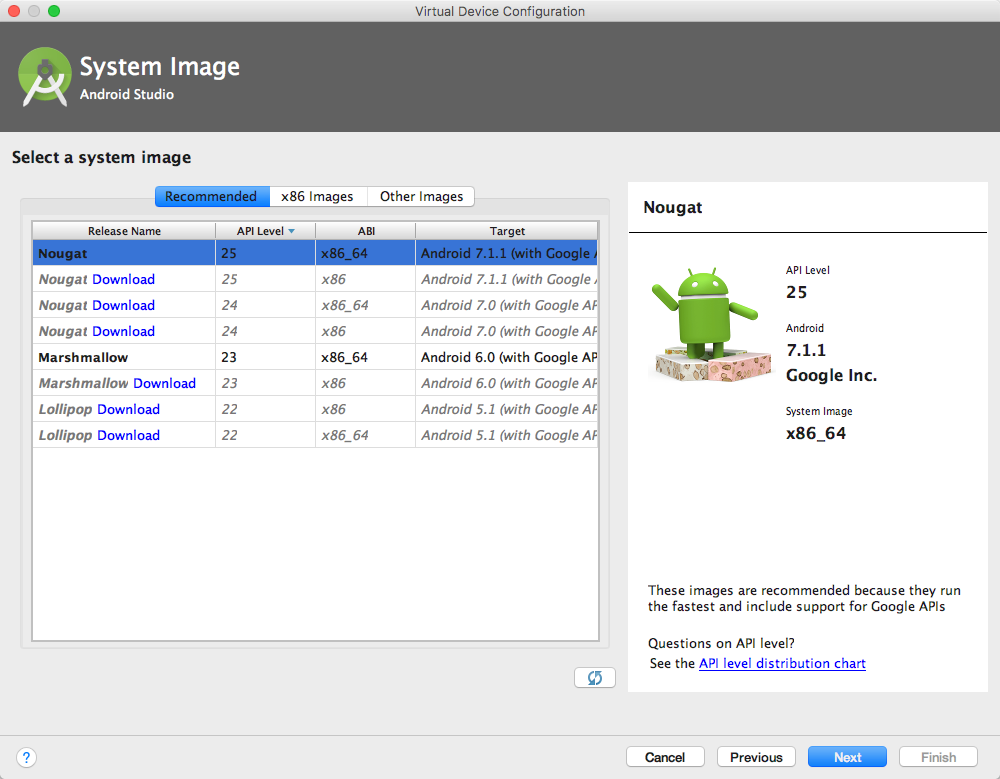Open the help question mark icon
Screen dimensions: 1000x779
(x=26, y=757)
